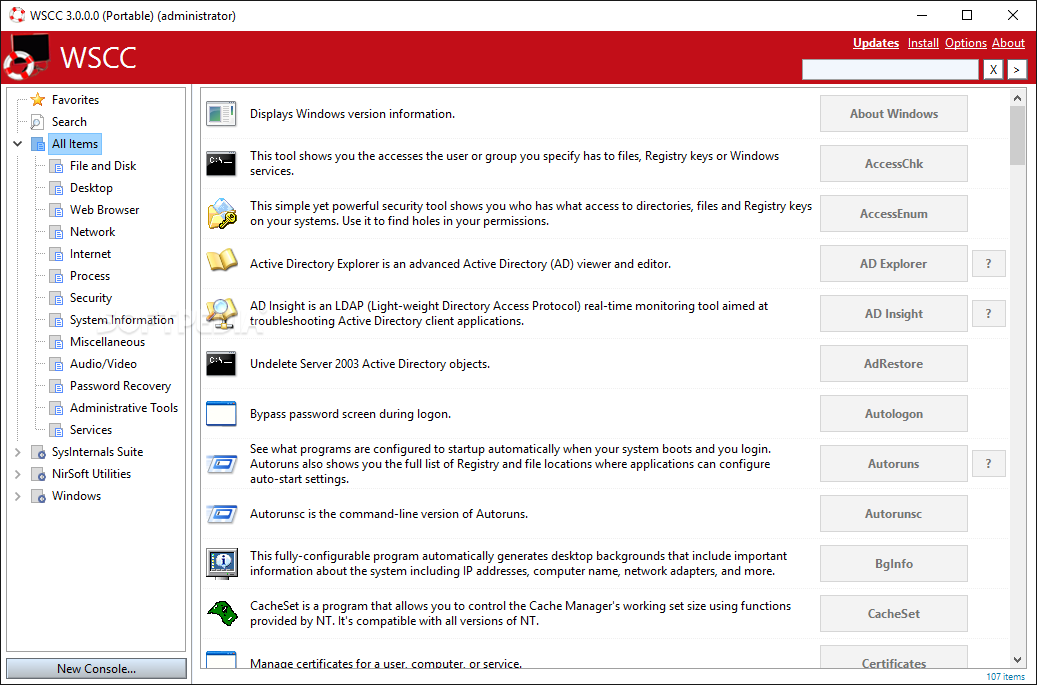Click the AccessEnum folder-and-key icon
Image resolution: width=1037 pixels, height=685 pixels.
[222, 214]
